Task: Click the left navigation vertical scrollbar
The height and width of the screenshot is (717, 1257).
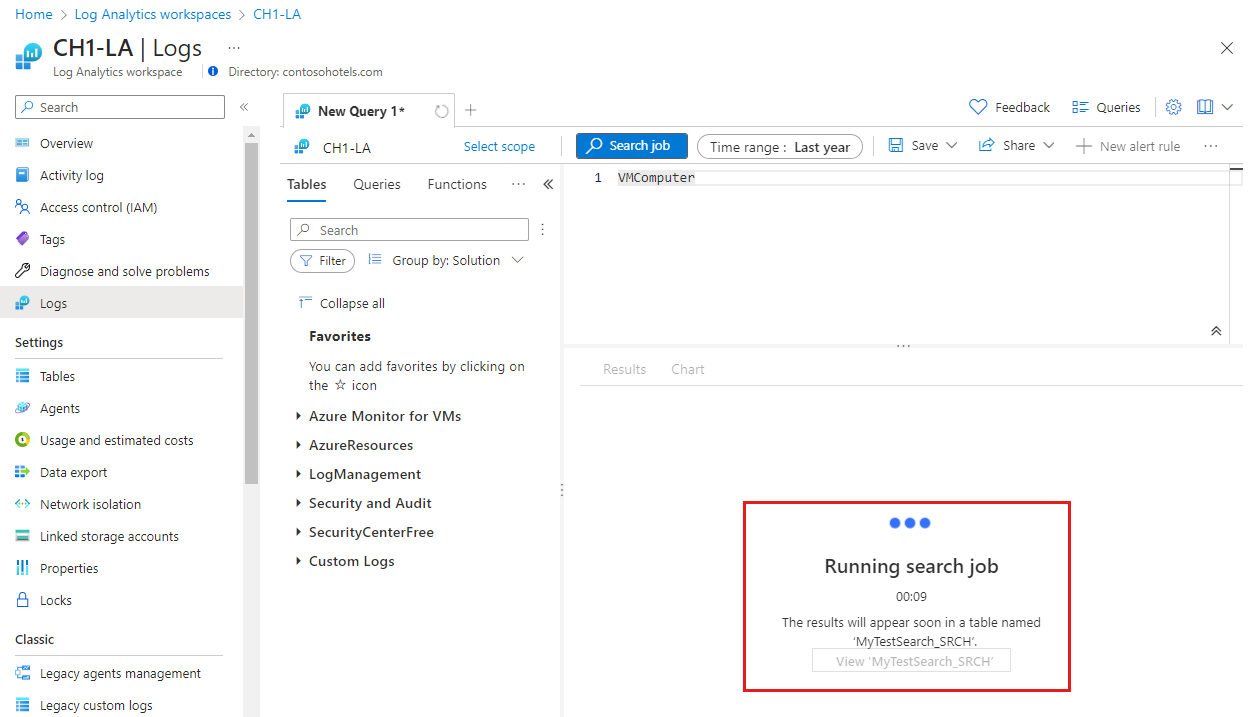Action: (x=251, y=313)
